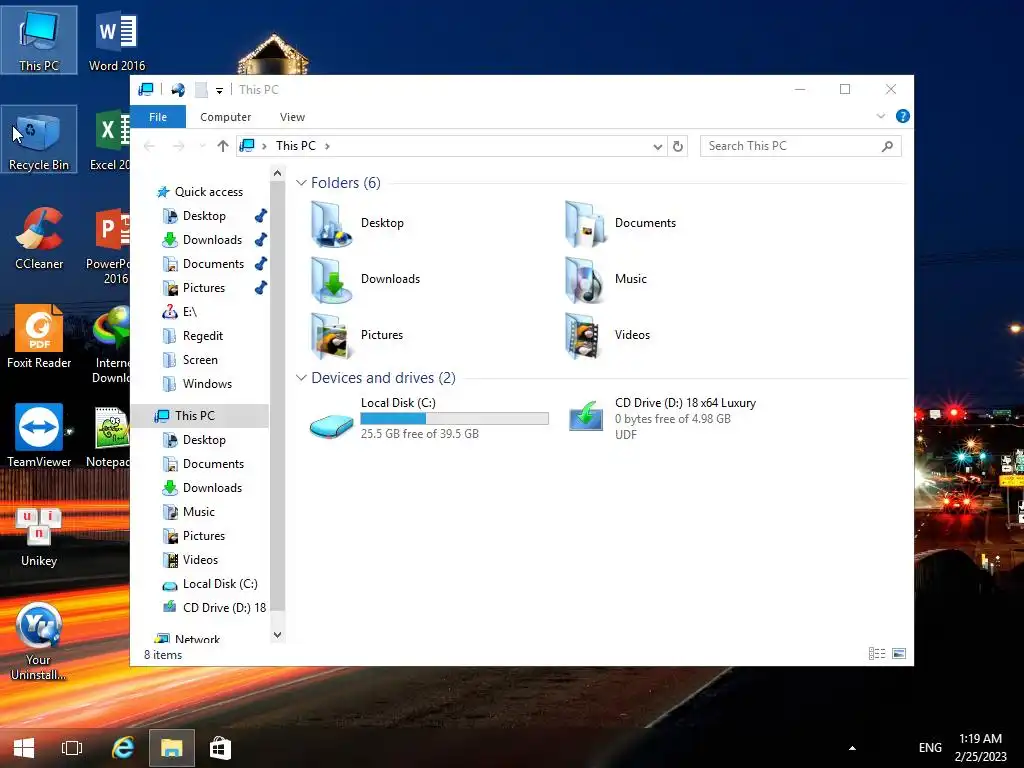Click This PC in the address breadcrumb
The image size is (1024, 768).
click(x=295, y=146)
